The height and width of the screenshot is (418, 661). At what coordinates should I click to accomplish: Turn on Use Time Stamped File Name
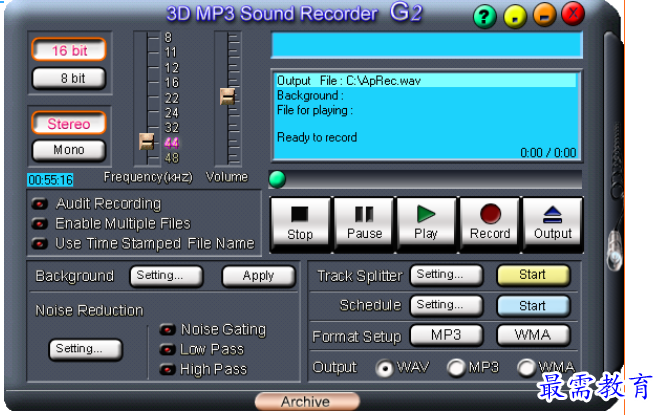tap(40, 243)
